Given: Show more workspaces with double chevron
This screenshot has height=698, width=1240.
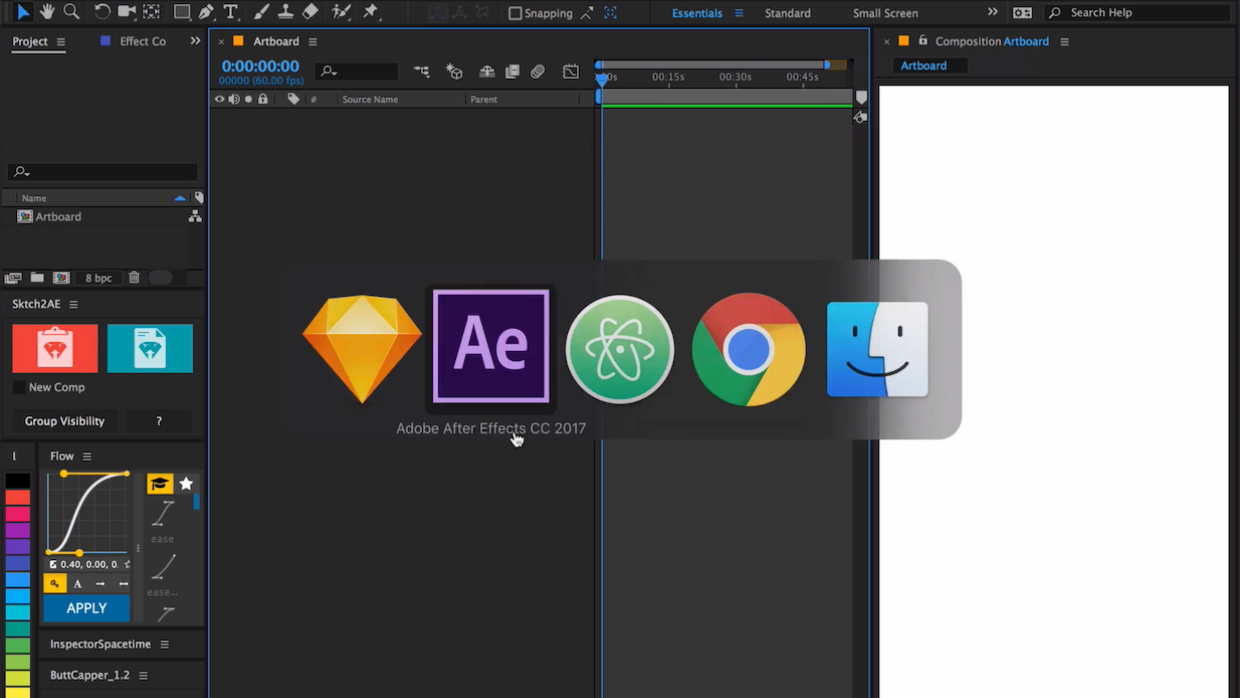Looking at the screenshot, I should pyautogui.click(x=992, y=13).
